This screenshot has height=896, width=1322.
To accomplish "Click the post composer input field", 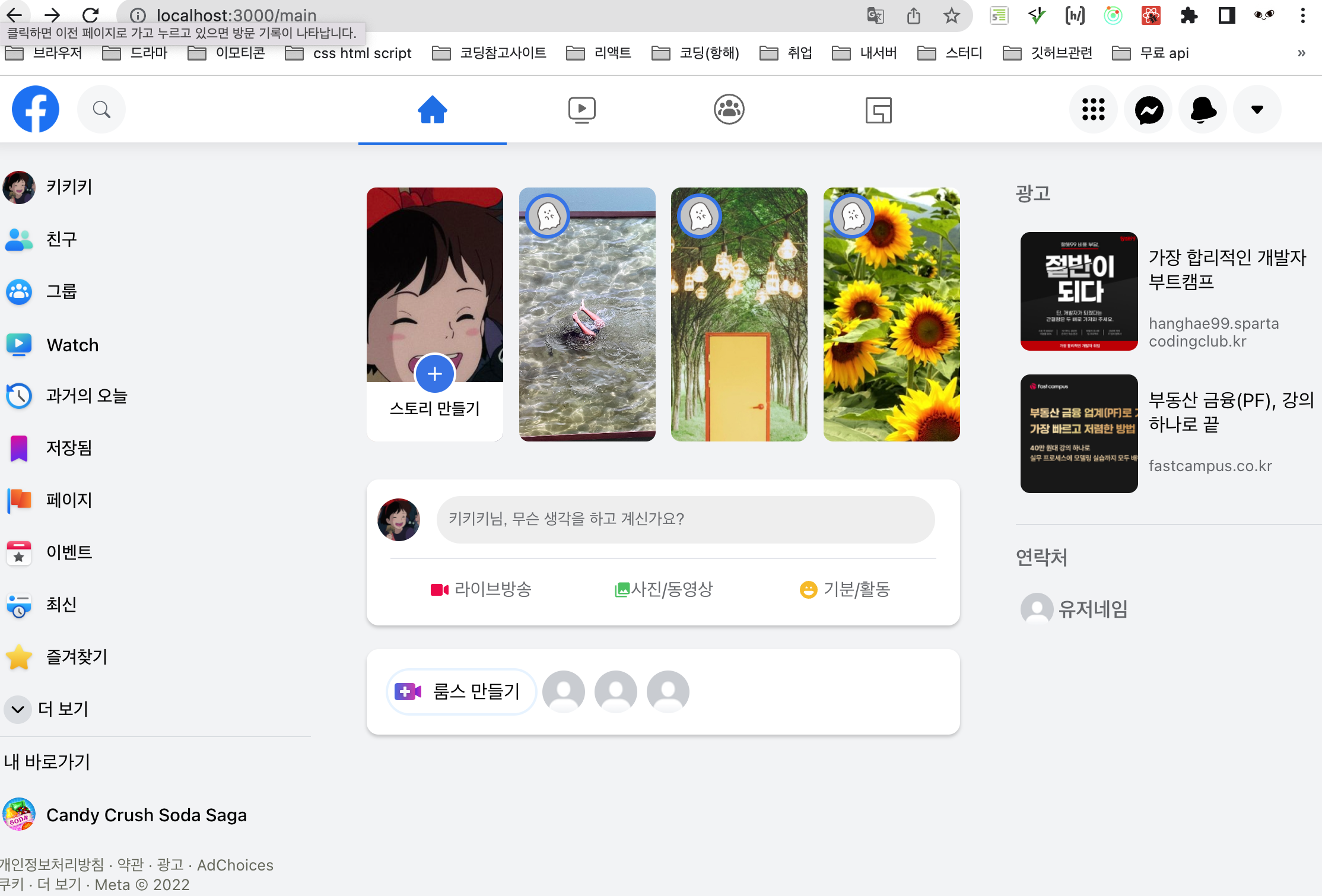I will tap(685, 519).
